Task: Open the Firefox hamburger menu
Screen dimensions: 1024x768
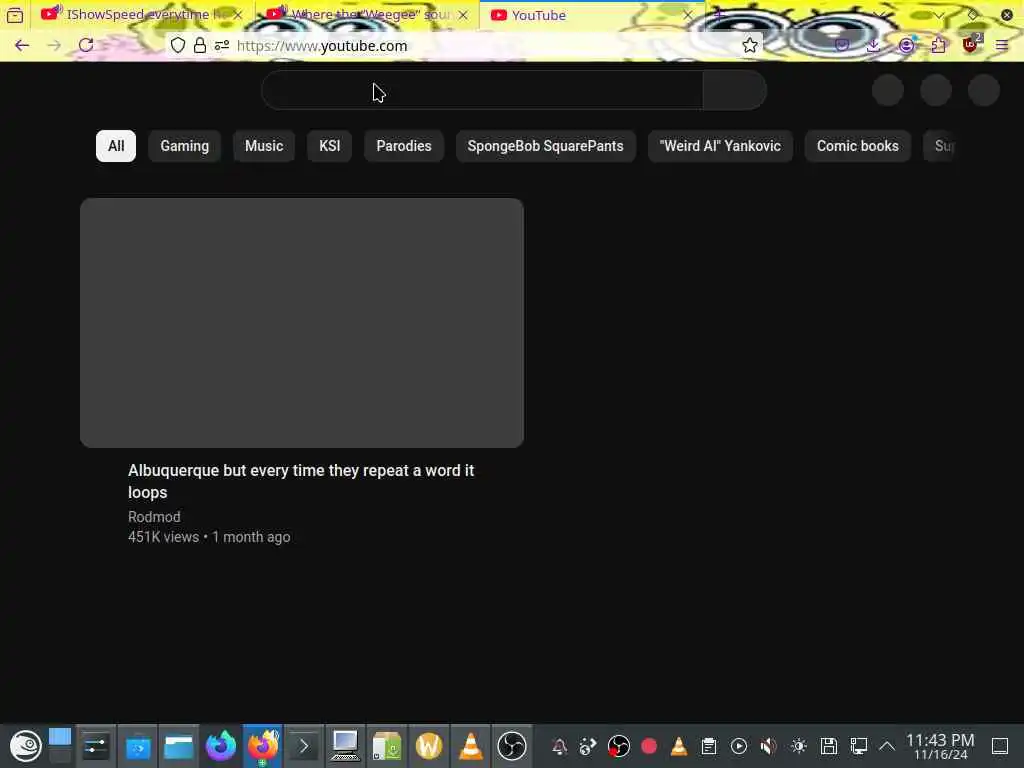Action: pyautogui.click(x=1002, y=45)
